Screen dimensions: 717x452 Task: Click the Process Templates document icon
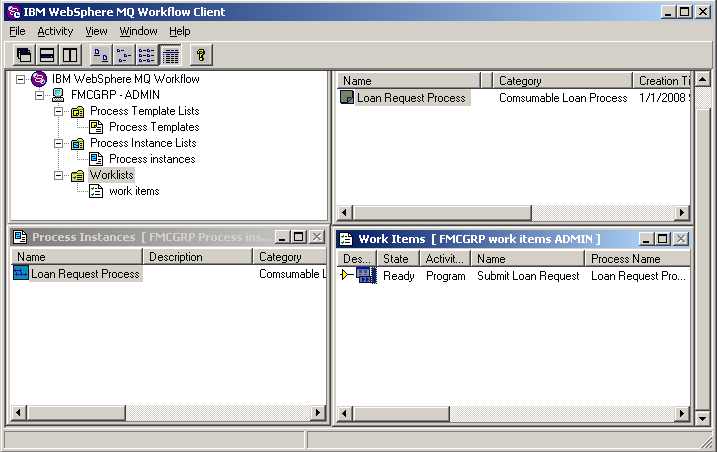(x=96, y=127)
